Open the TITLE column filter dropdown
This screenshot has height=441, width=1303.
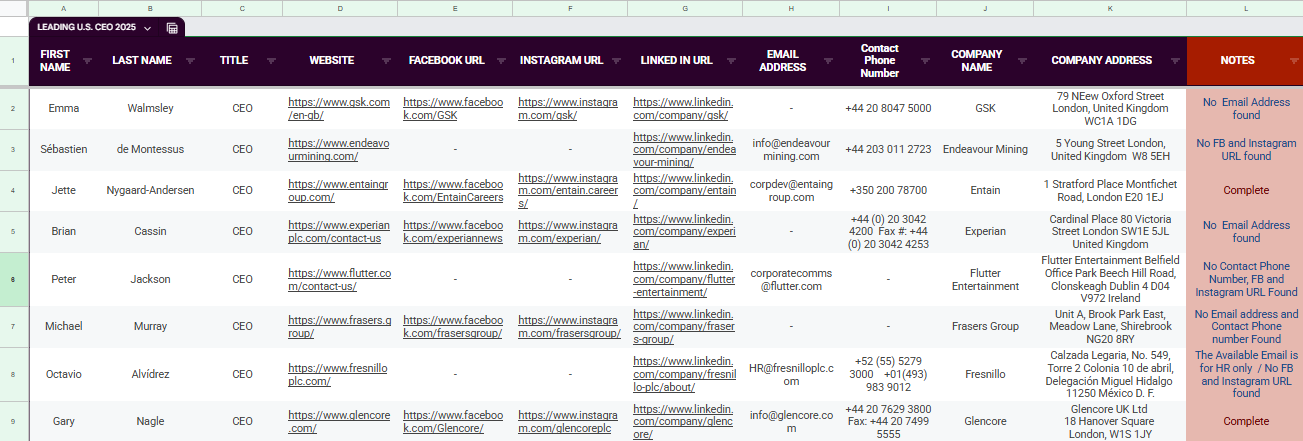click(x=271, y=61)
